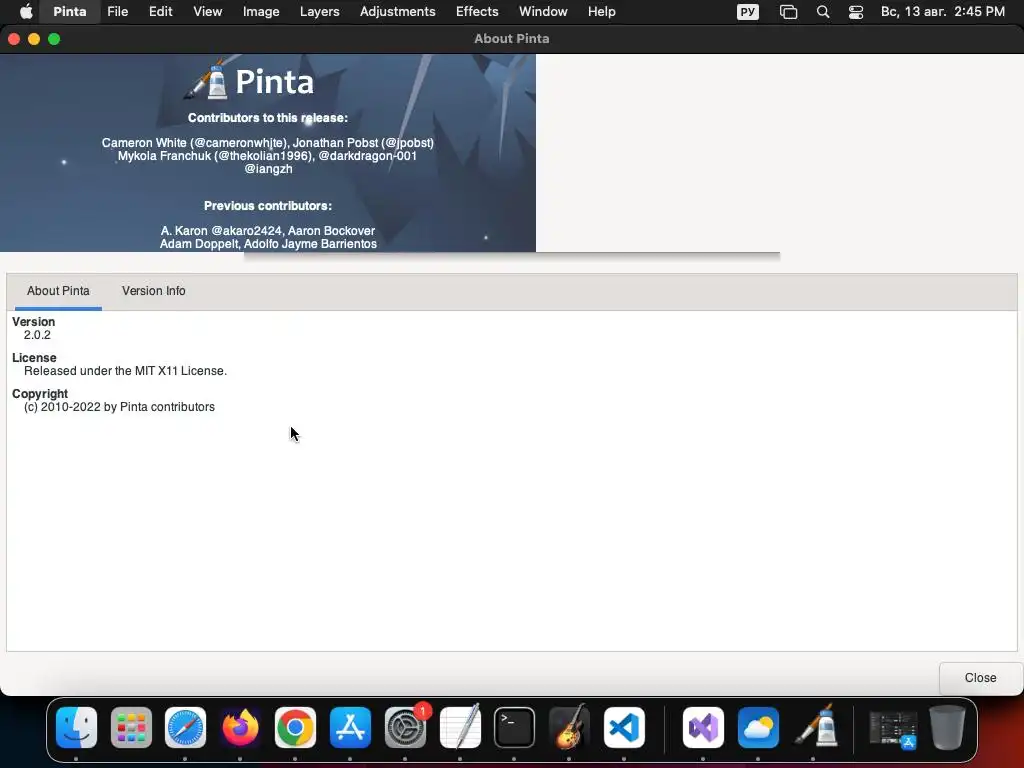Open Google Chrome from the dock
This screenshot has height=768, width=1024.
(295, 727)
